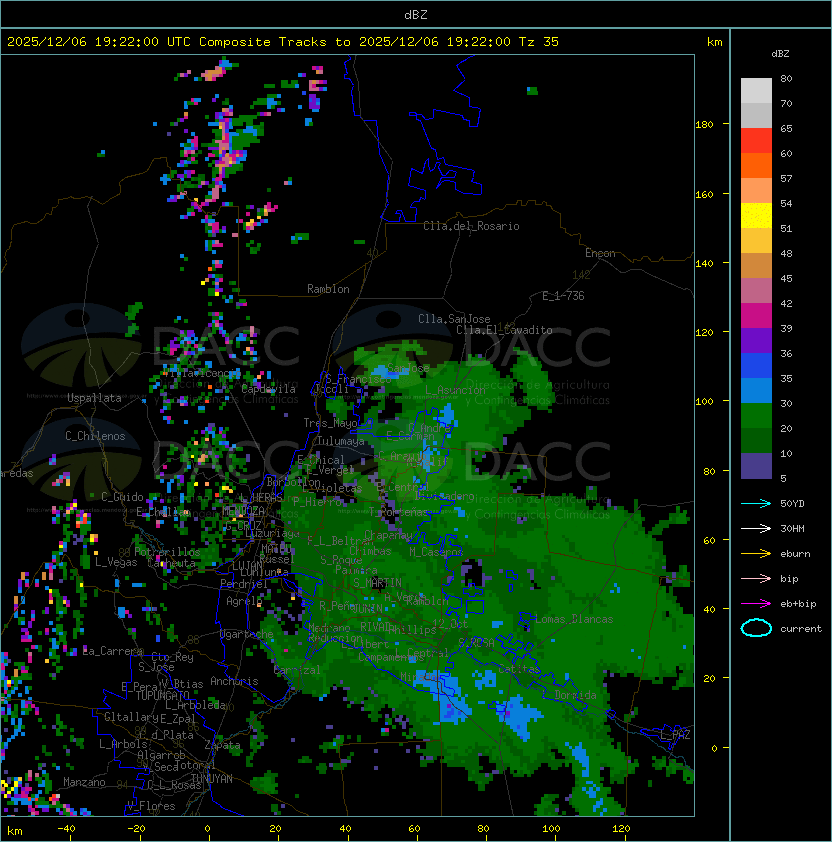
Task: Click the magenta eb+bip arrow in legend
Action: tap(756, 604)
